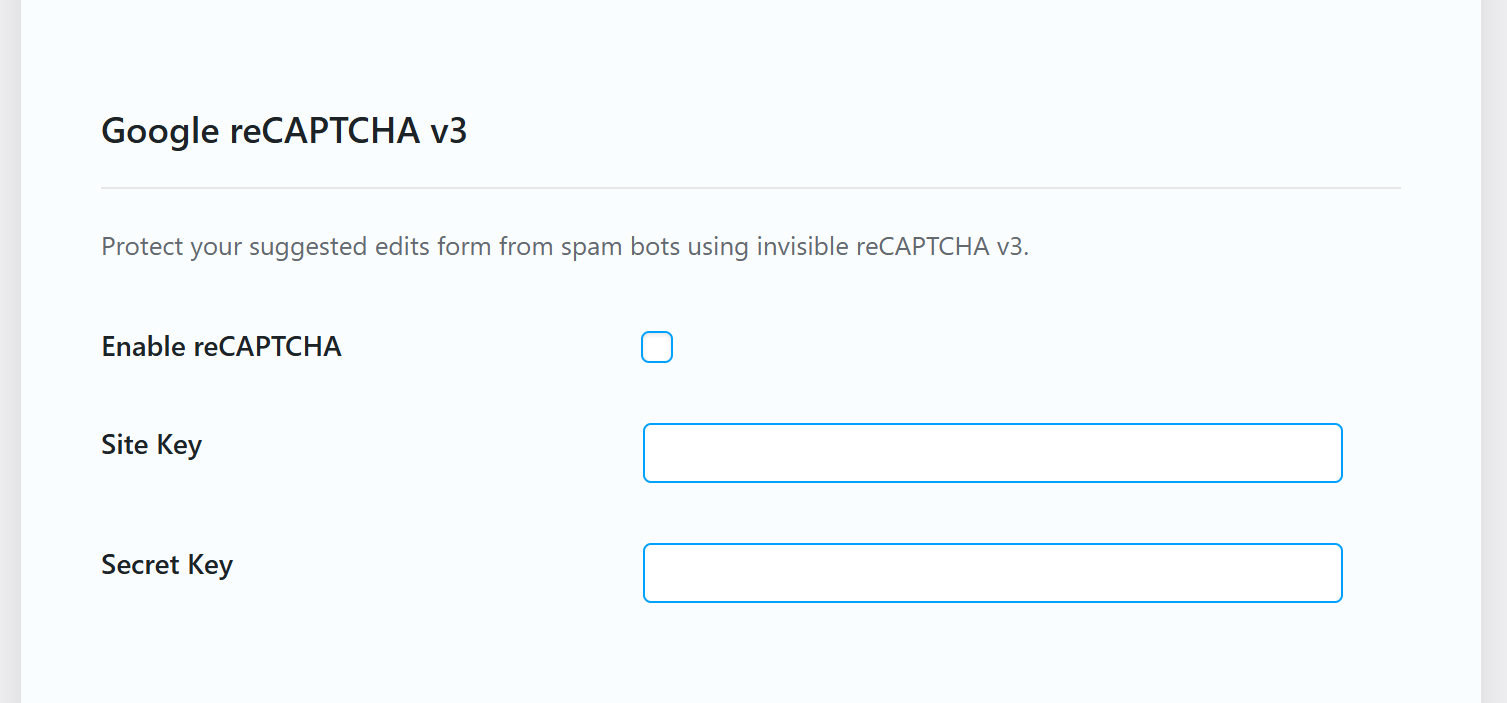Viewport: 1507px width, 703px height.
Task: Click the gray margin left of the settings panel
Action: tap(10, 350)
